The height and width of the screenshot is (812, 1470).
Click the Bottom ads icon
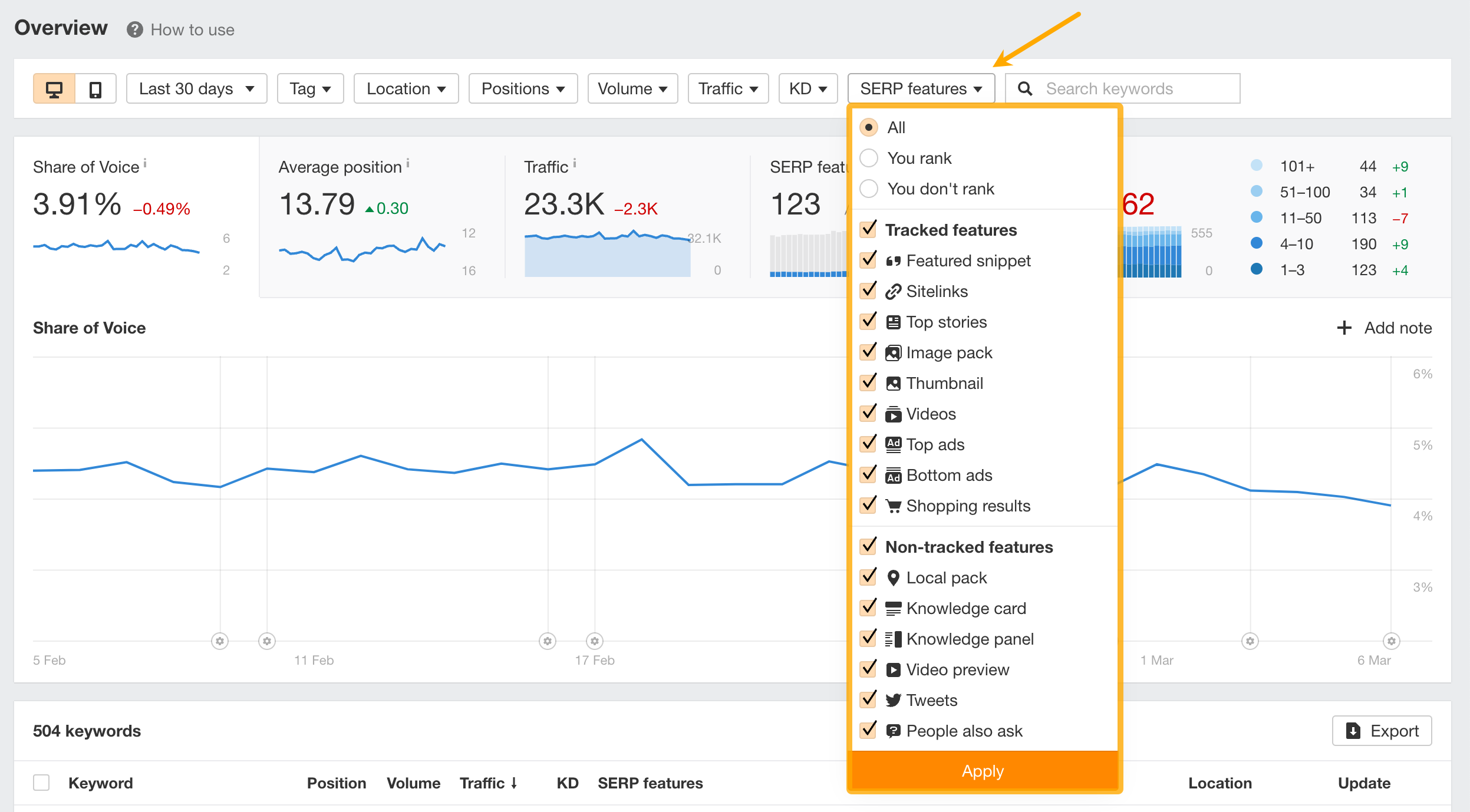point(894,476)
